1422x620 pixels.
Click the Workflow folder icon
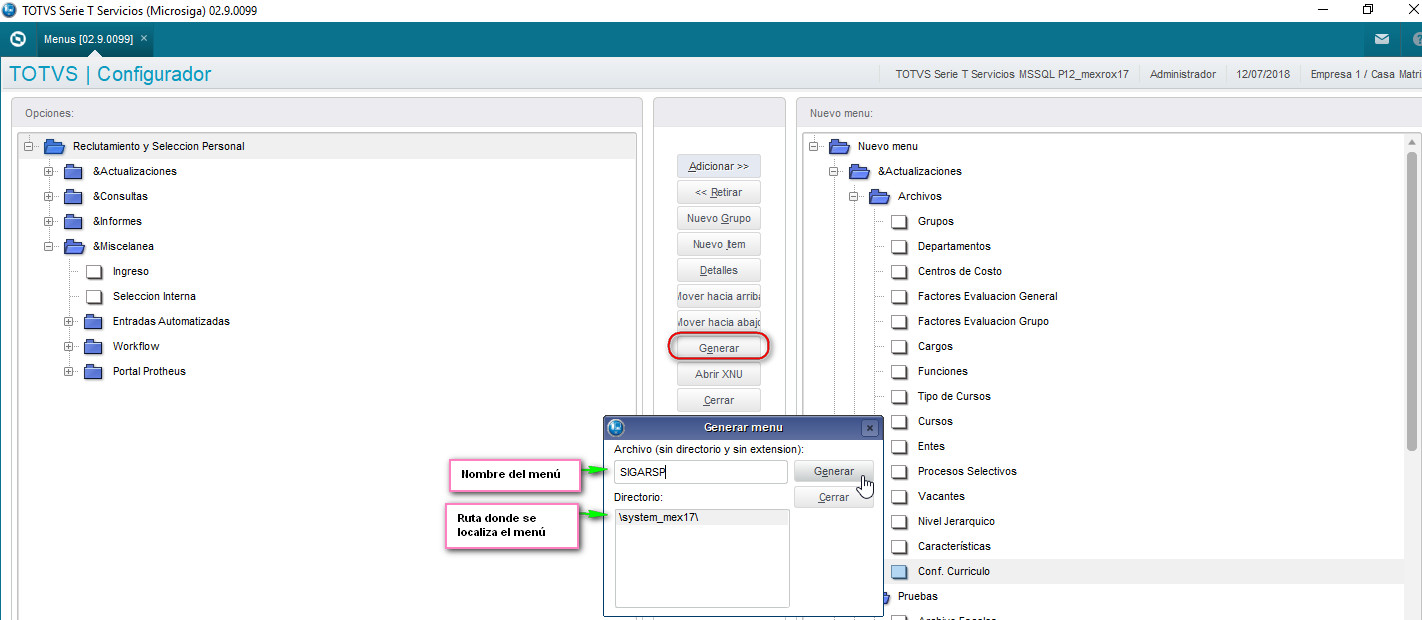95,346
